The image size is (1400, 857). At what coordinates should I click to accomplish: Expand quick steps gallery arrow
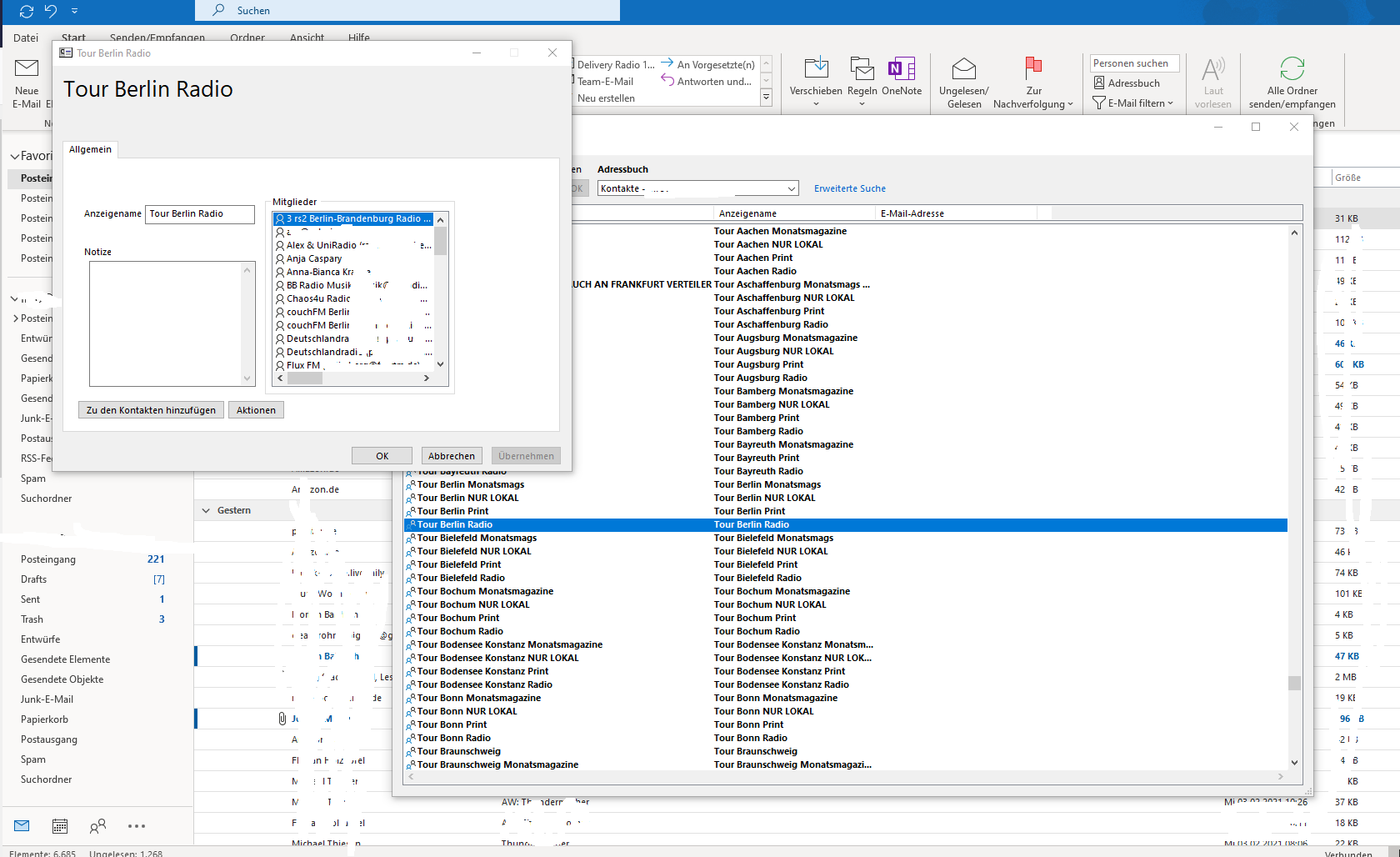click(x=766, y=98)
